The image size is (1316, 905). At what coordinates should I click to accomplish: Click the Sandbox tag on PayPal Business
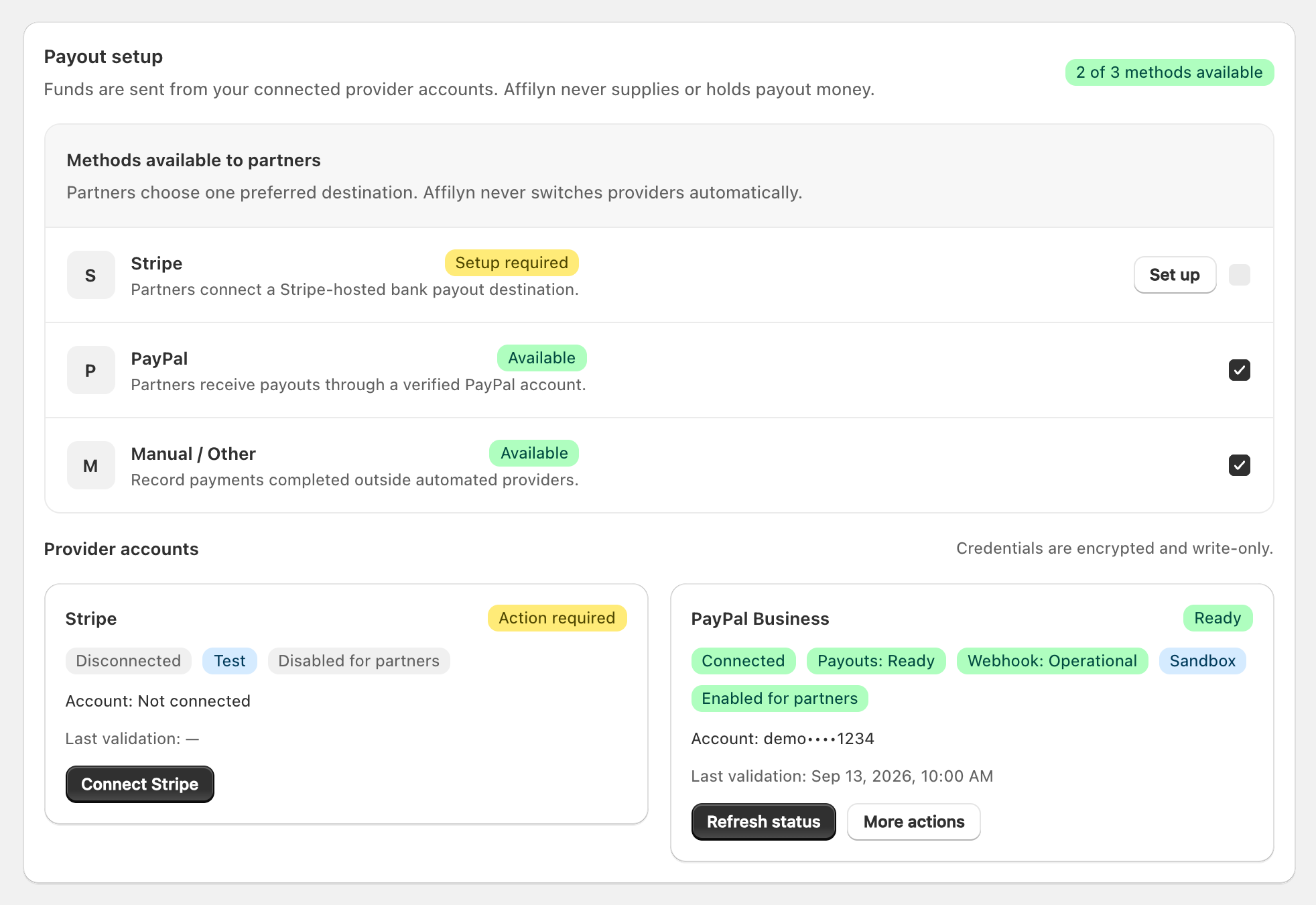point(1202,661)
